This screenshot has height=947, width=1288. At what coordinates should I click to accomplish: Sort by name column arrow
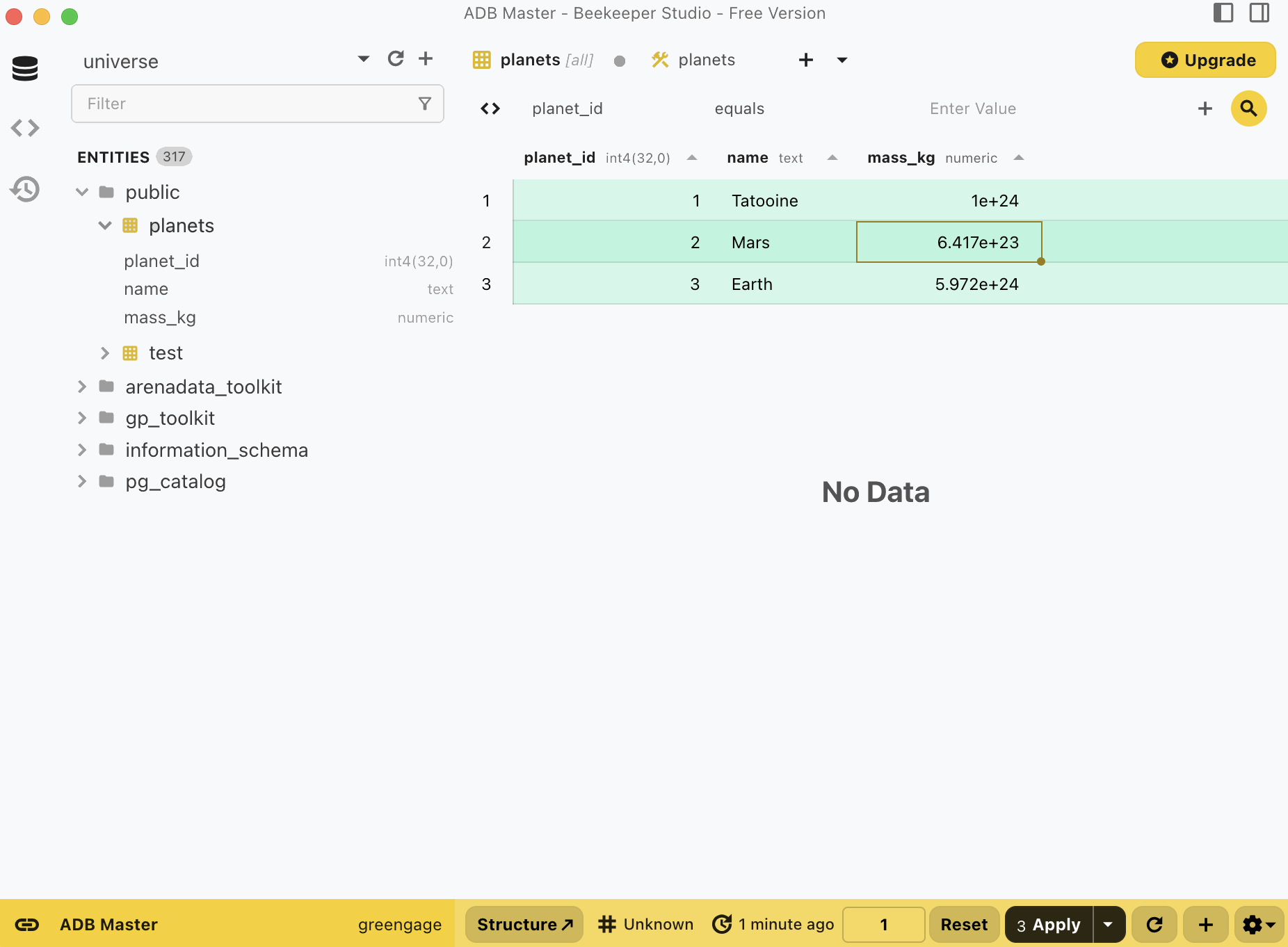pyautogui.click(x=832, y=158)
